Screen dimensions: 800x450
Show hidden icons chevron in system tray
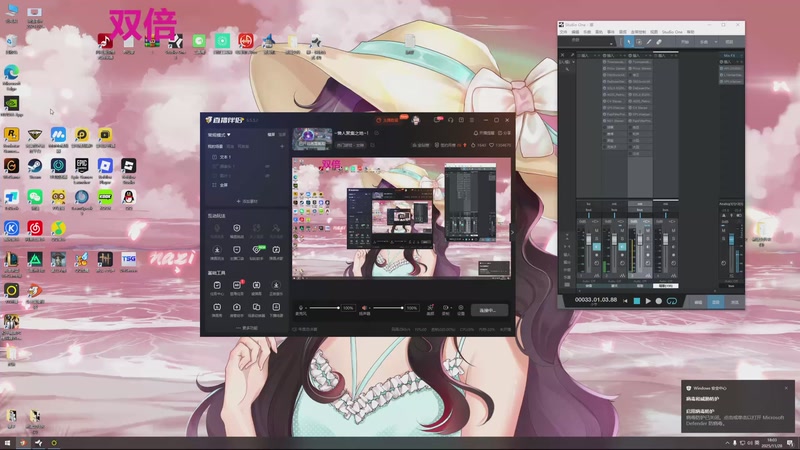click(727, 443)
